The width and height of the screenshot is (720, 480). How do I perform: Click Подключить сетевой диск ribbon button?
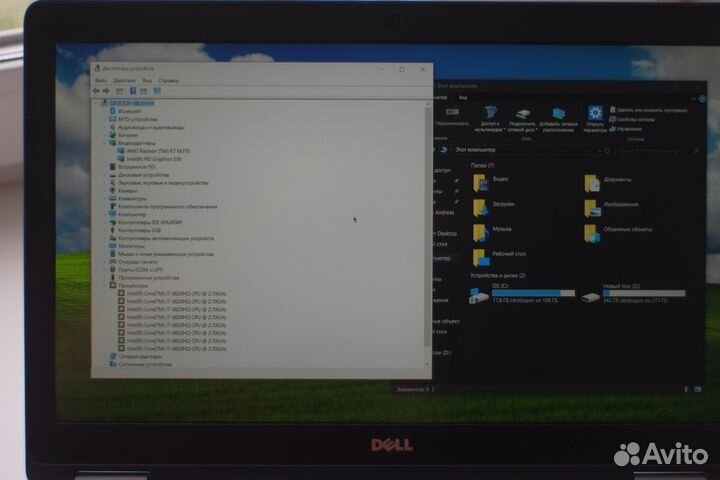[522, 119]
